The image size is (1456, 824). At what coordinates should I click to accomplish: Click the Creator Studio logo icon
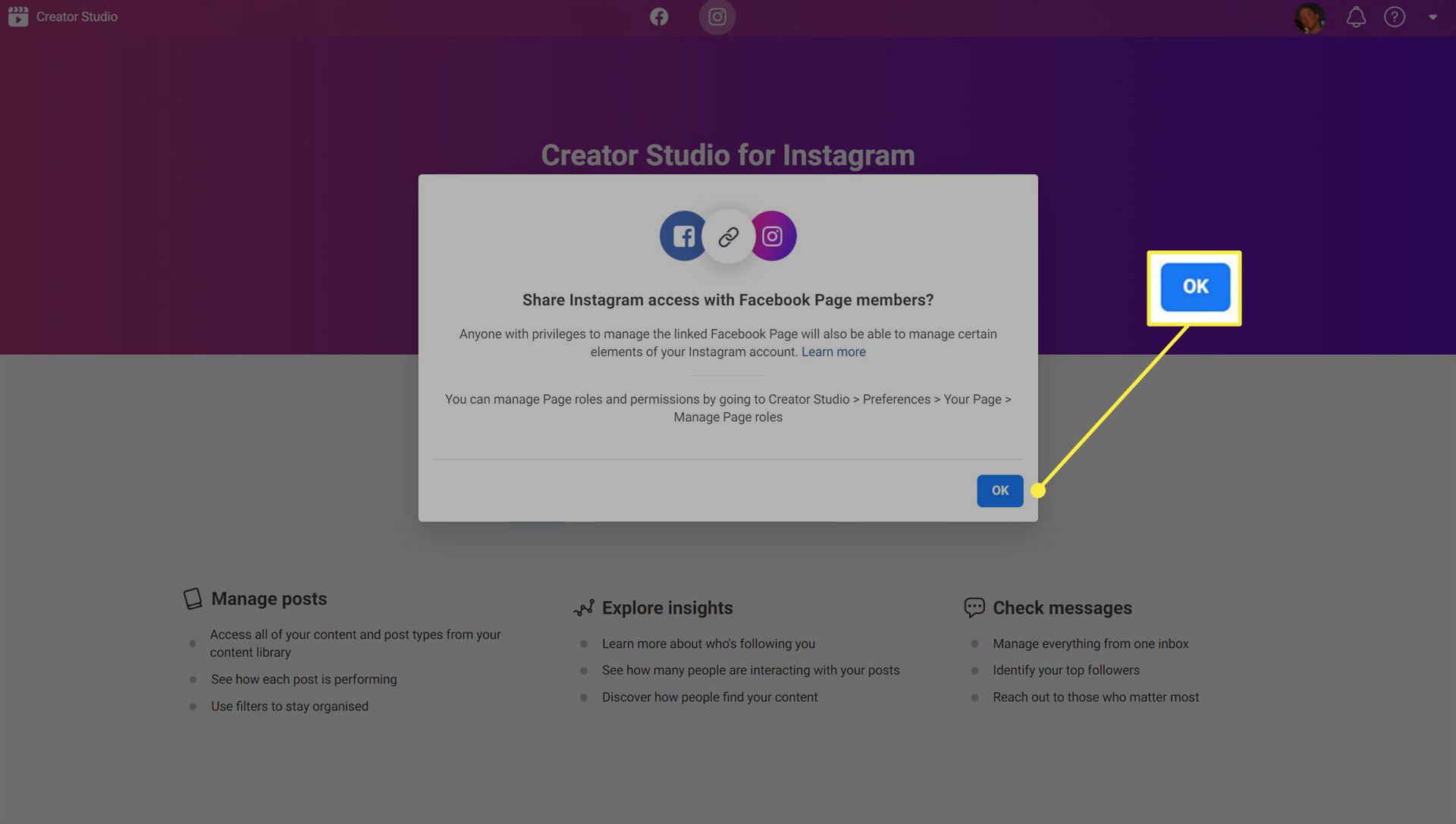tap(18, 16)
